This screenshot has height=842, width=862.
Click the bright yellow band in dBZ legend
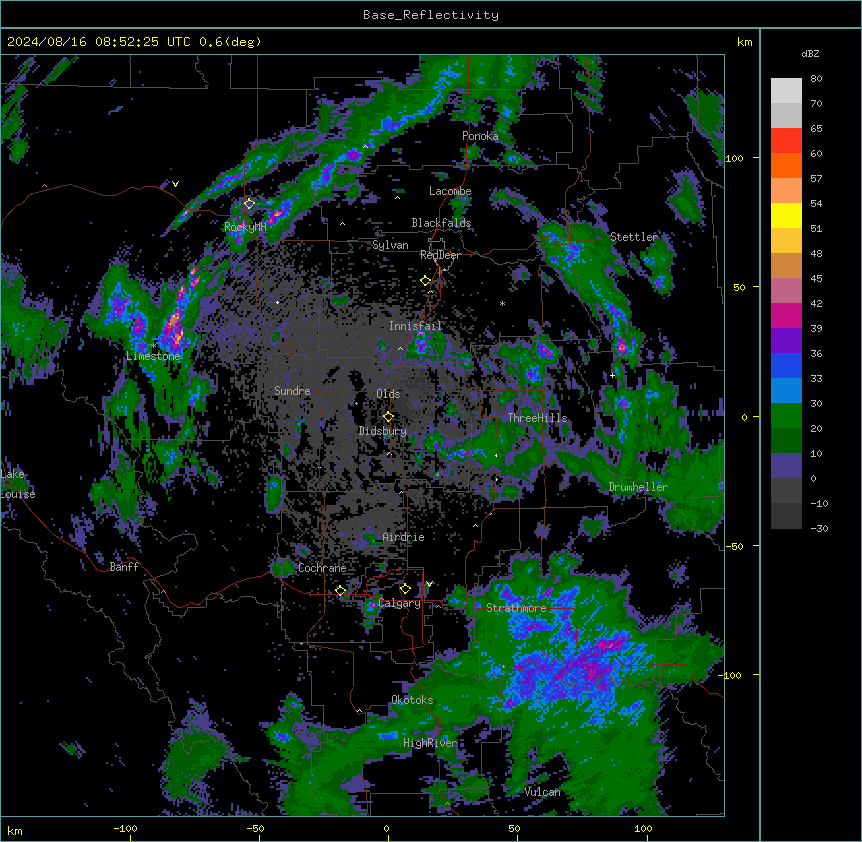786,215
